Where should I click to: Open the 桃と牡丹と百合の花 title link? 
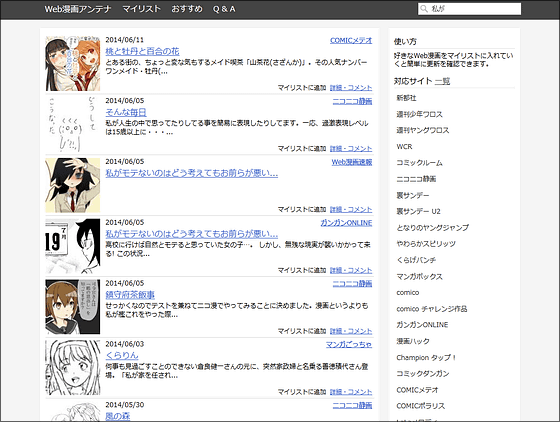pyautogui.click(x=142, y=51)
